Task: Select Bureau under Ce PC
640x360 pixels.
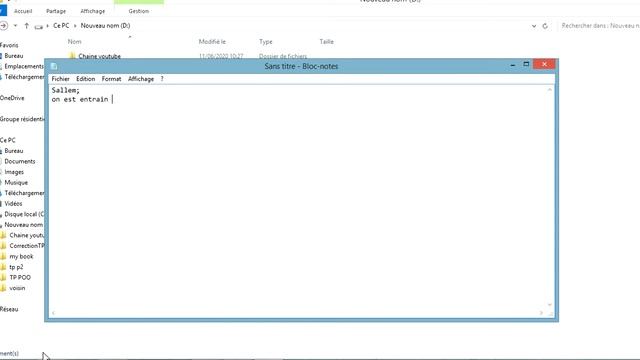Action: (13, 151)
